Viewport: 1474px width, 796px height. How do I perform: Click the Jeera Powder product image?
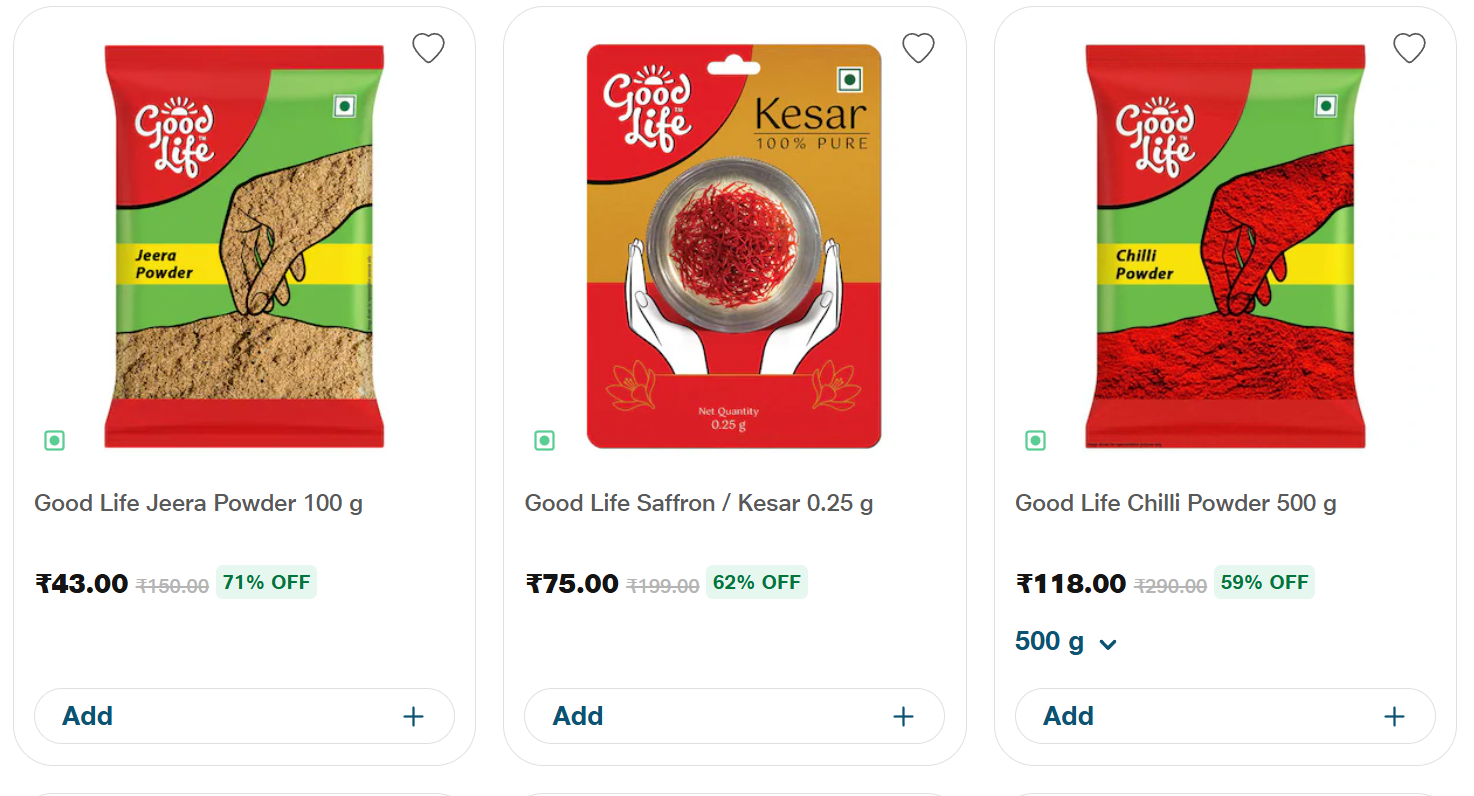244,246
